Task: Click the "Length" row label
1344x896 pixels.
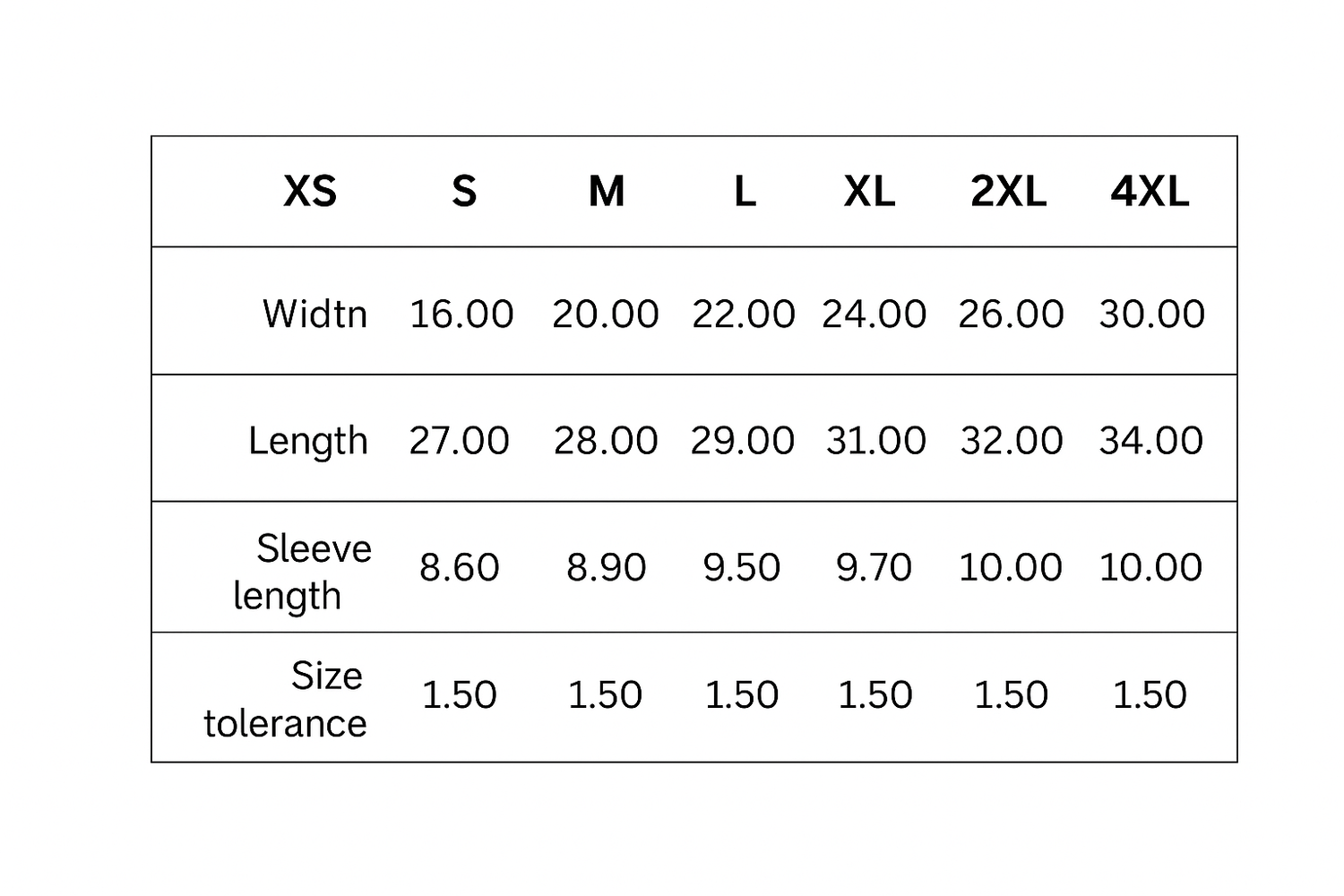Action: point(308,441)
